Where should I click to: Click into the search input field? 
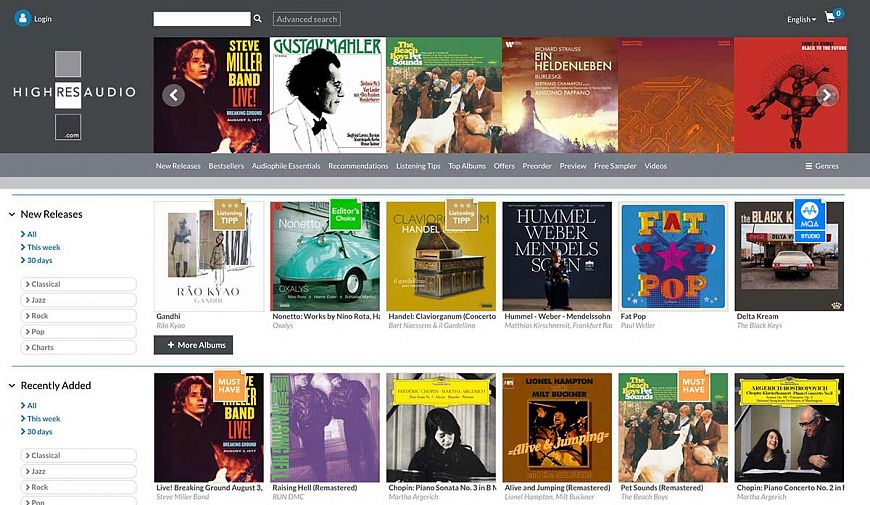[x=201, y=19]
